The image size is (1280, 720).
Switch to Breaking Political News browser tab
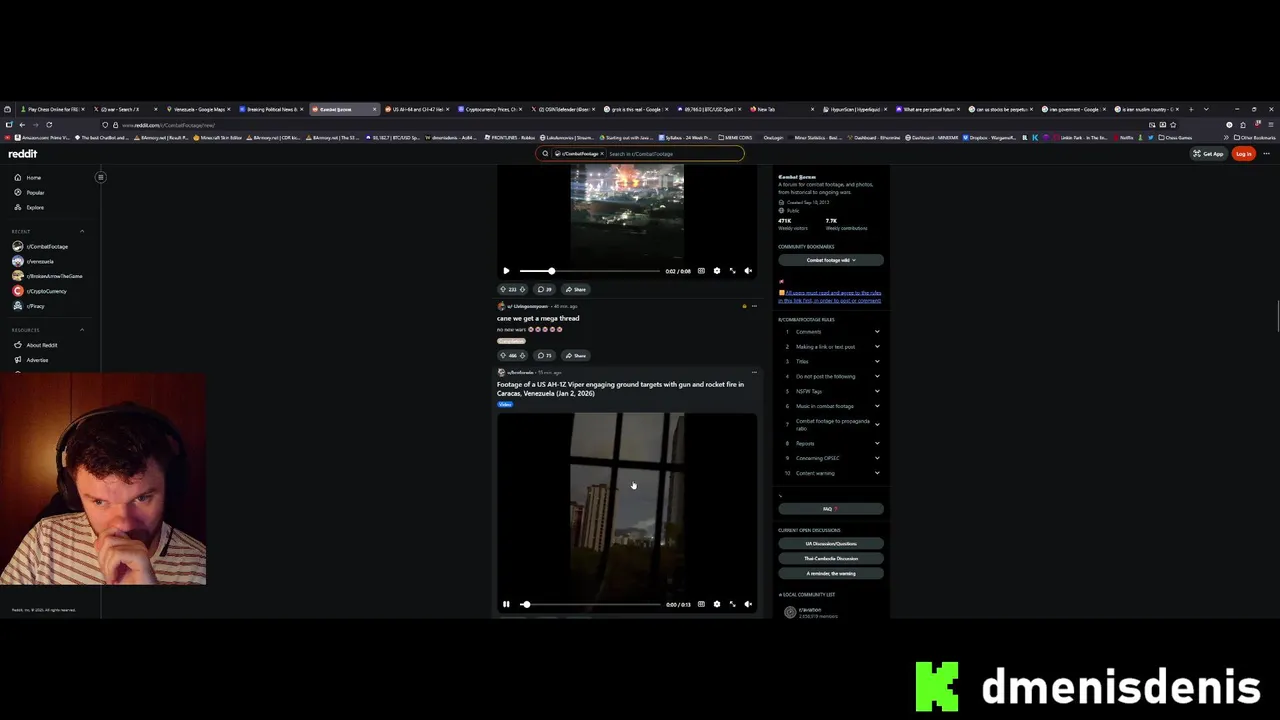point(271,109)
